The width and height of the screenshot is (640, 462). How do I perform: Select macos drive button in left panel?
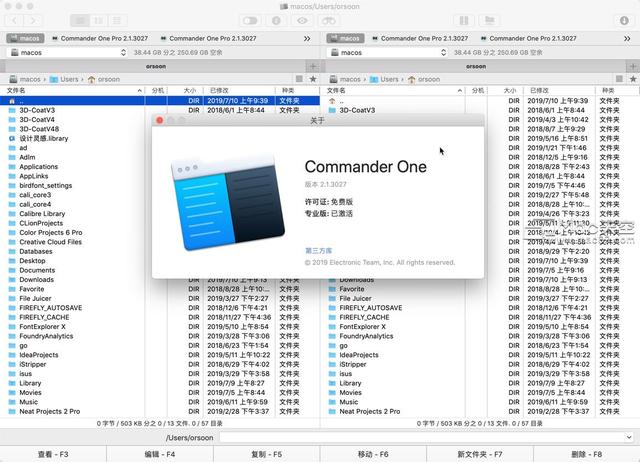[25, 38]
